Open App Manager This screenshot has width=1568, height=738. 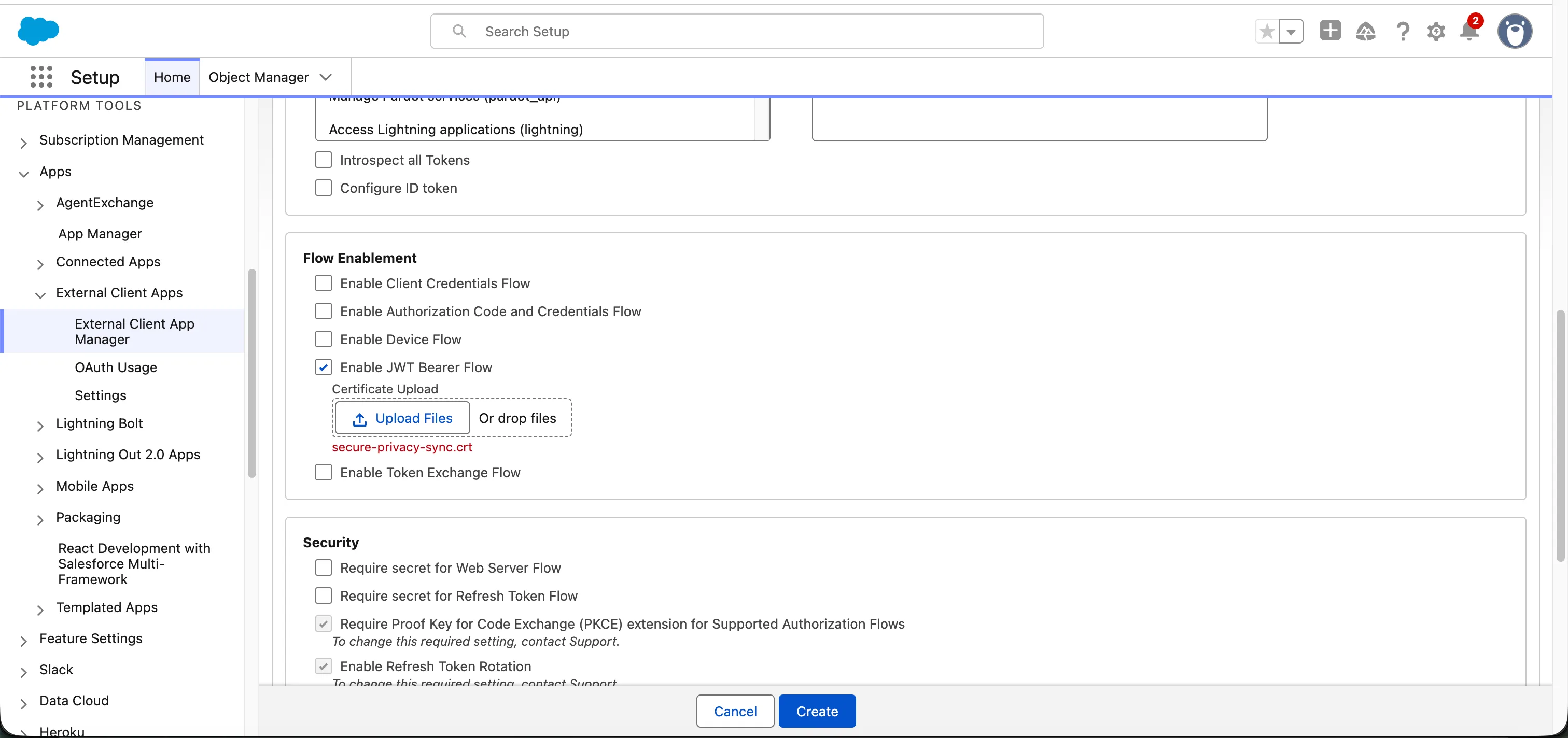coord(100,234)
